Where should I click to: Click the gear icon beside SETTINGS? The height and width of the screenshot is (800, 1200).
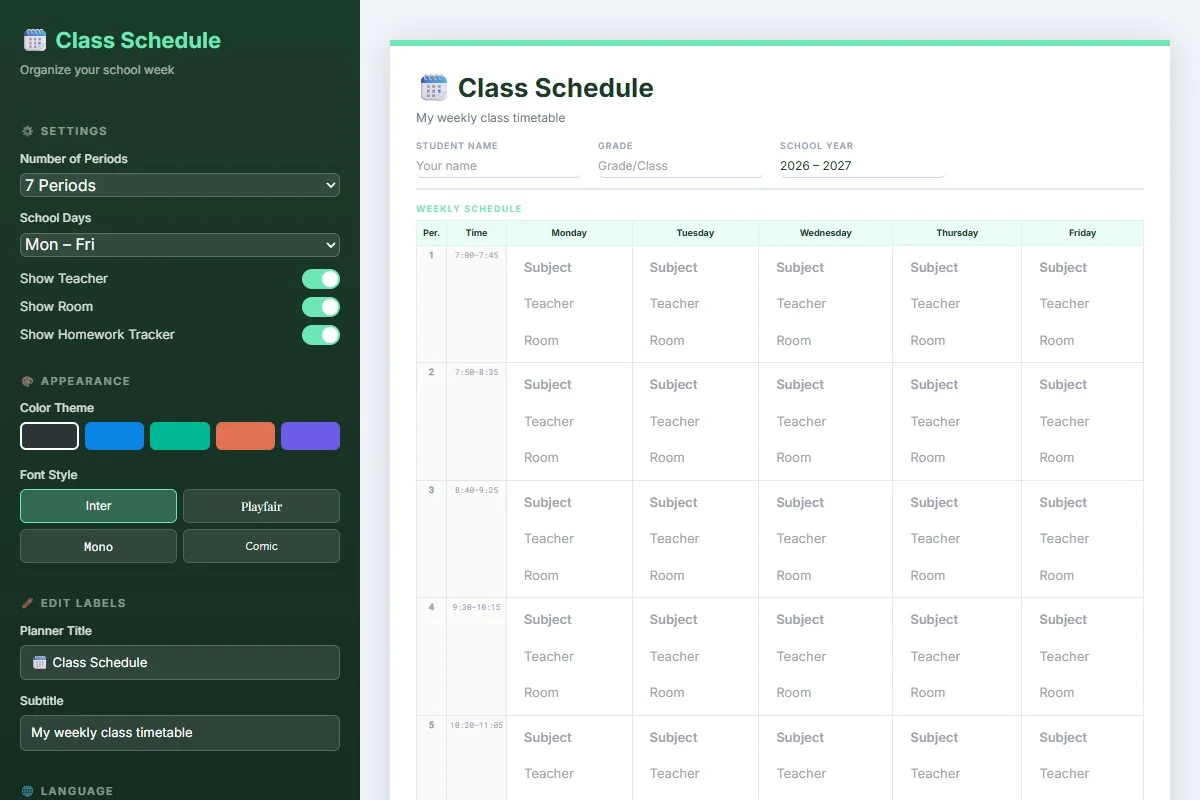point(27,131)
